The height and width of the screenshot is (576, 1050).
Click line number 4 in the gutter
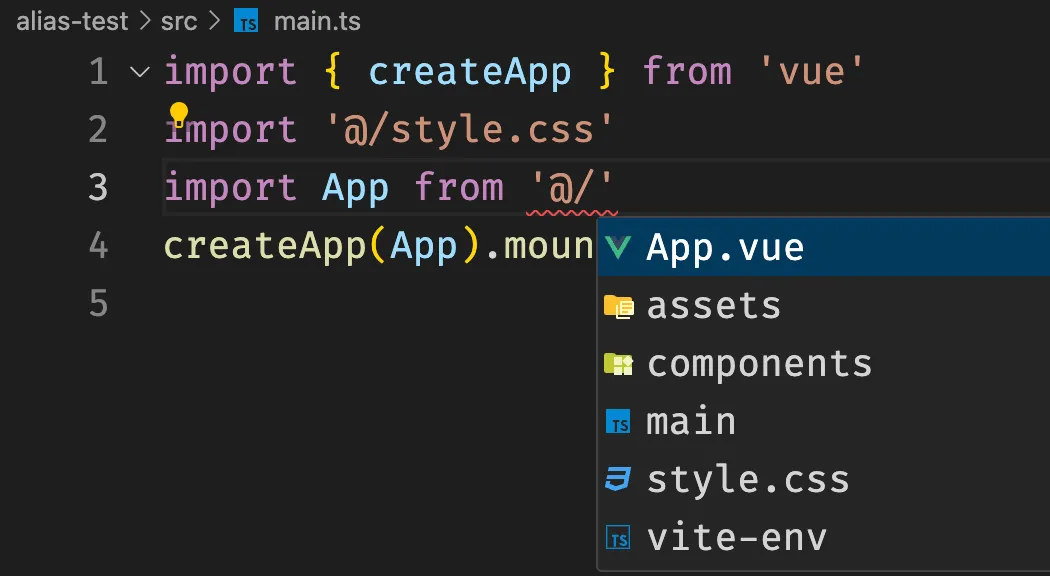[x=97, y=246]
